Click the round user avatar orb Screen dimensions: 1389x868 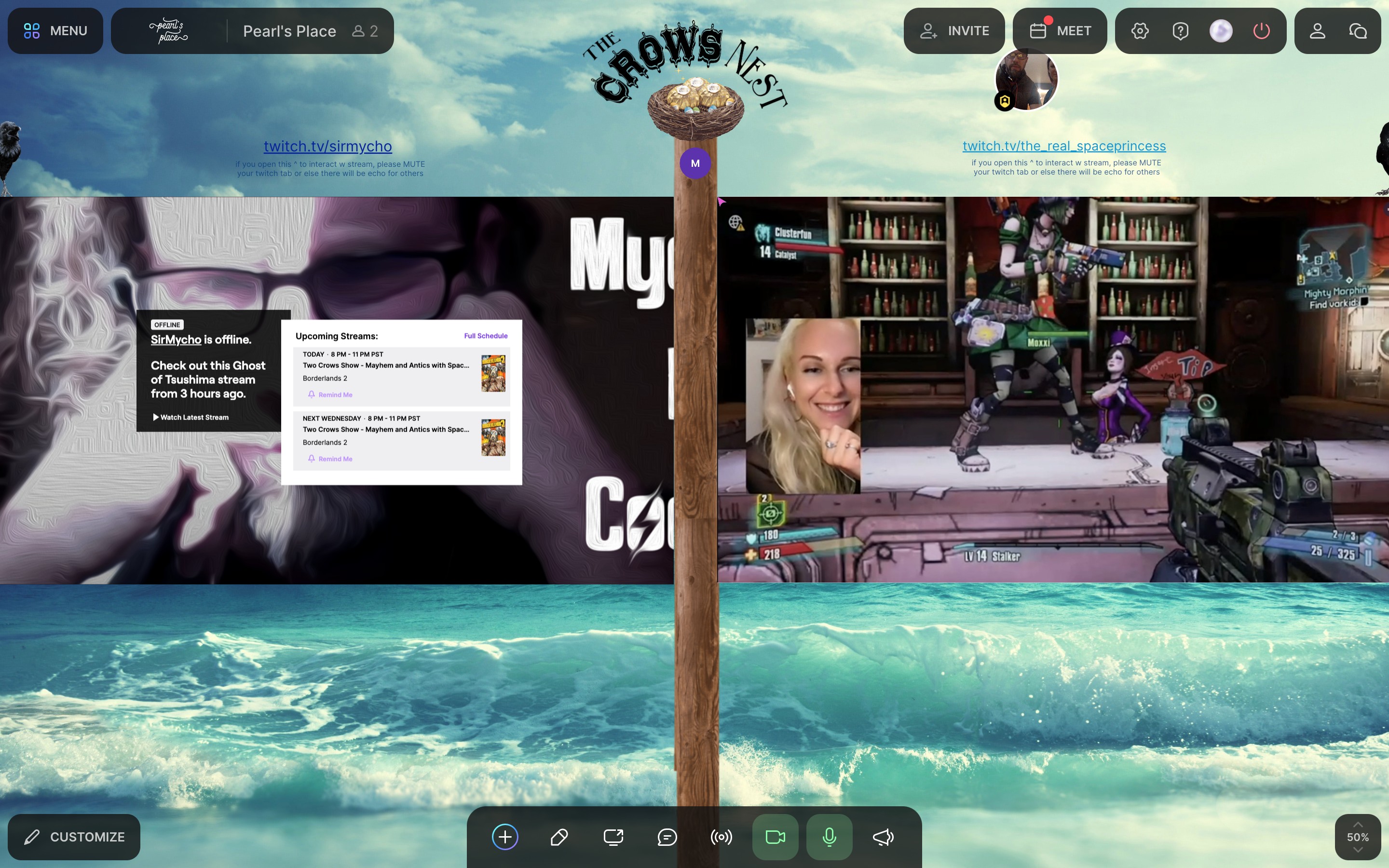(x=1221, y=31)
